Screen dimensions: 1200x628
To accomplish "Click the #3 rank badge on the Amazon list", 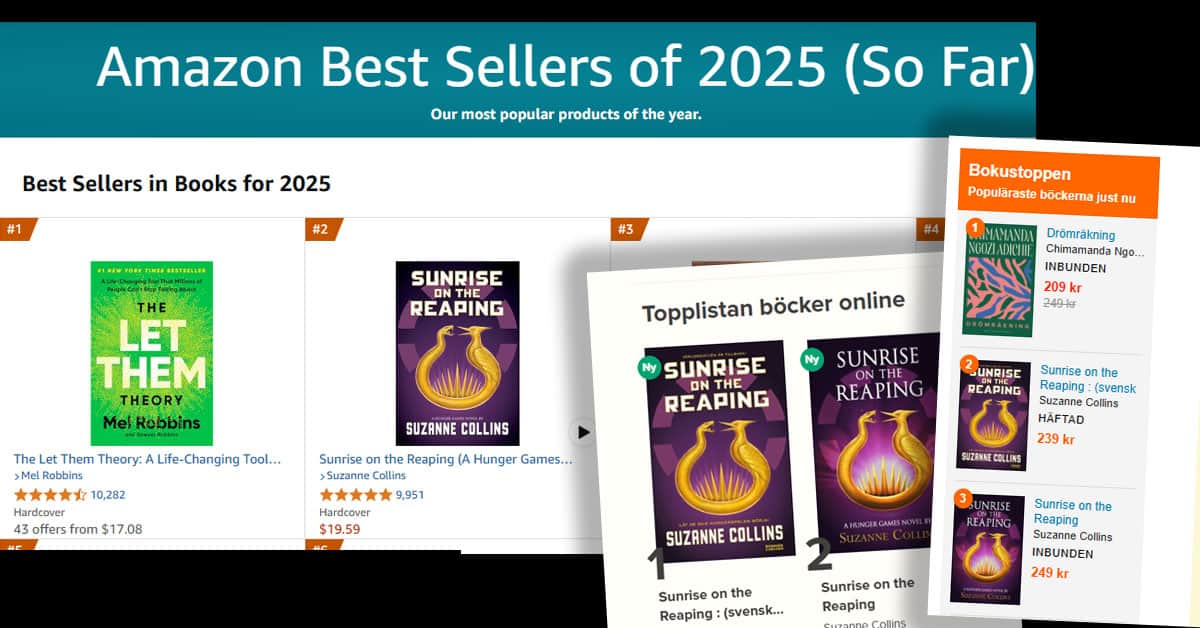I will pos(629,230).
